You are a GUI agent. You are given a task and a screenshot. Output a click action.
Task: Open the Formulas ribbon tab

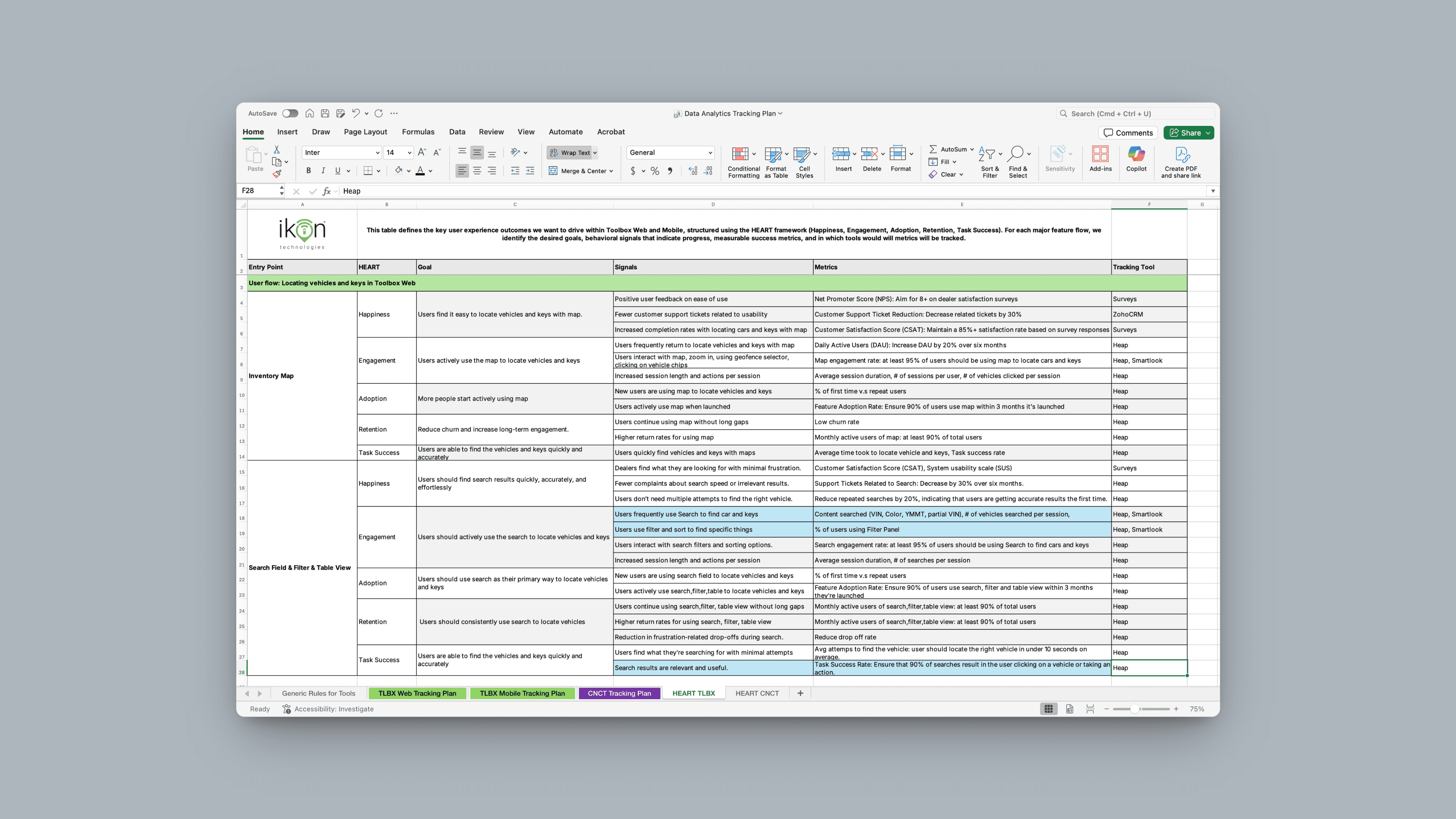418,132
